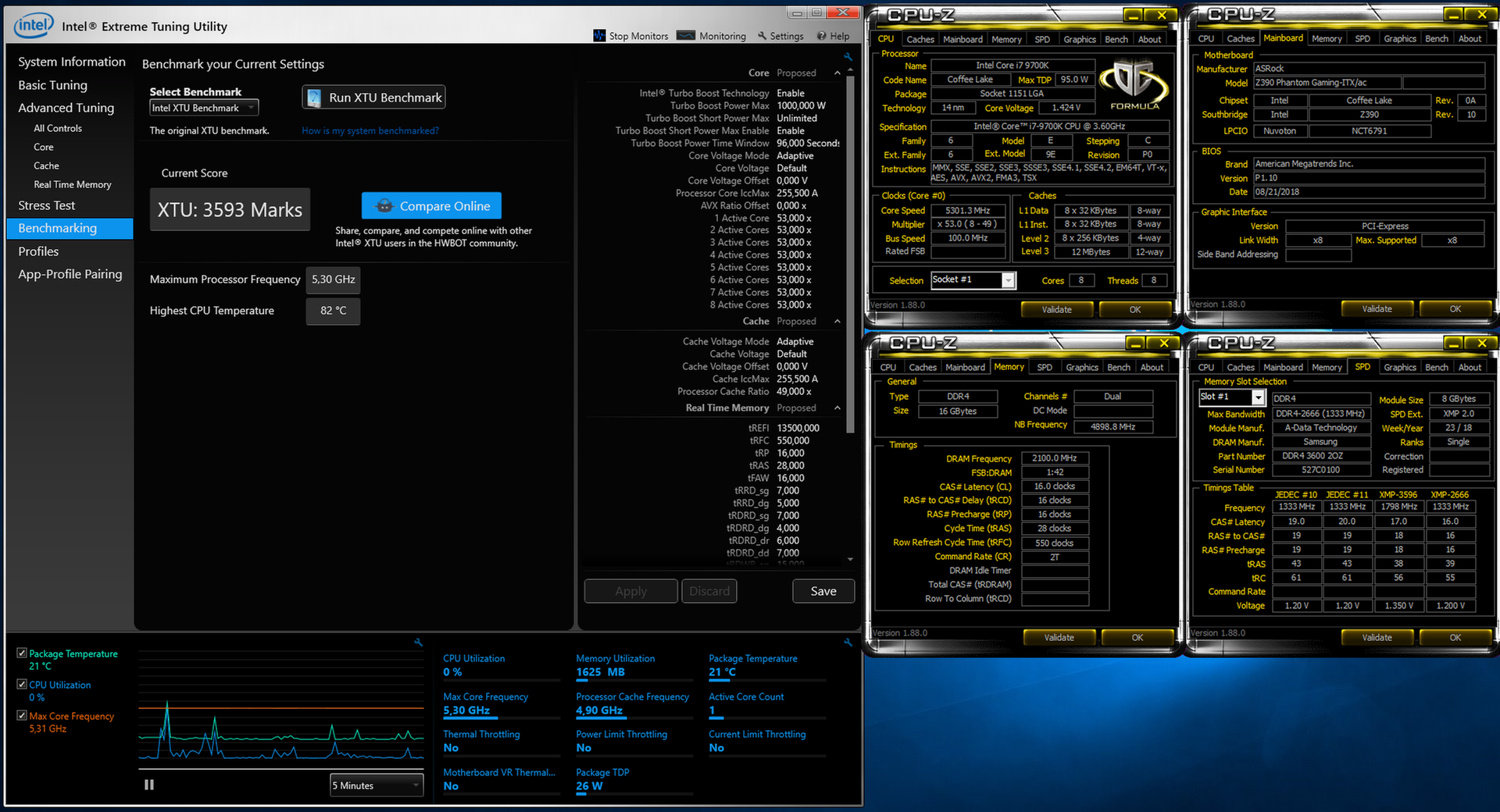This screenshot has height=812, width=1500.
Task: Click the Run XTU Benchmark button
Action: coord(373,98)
